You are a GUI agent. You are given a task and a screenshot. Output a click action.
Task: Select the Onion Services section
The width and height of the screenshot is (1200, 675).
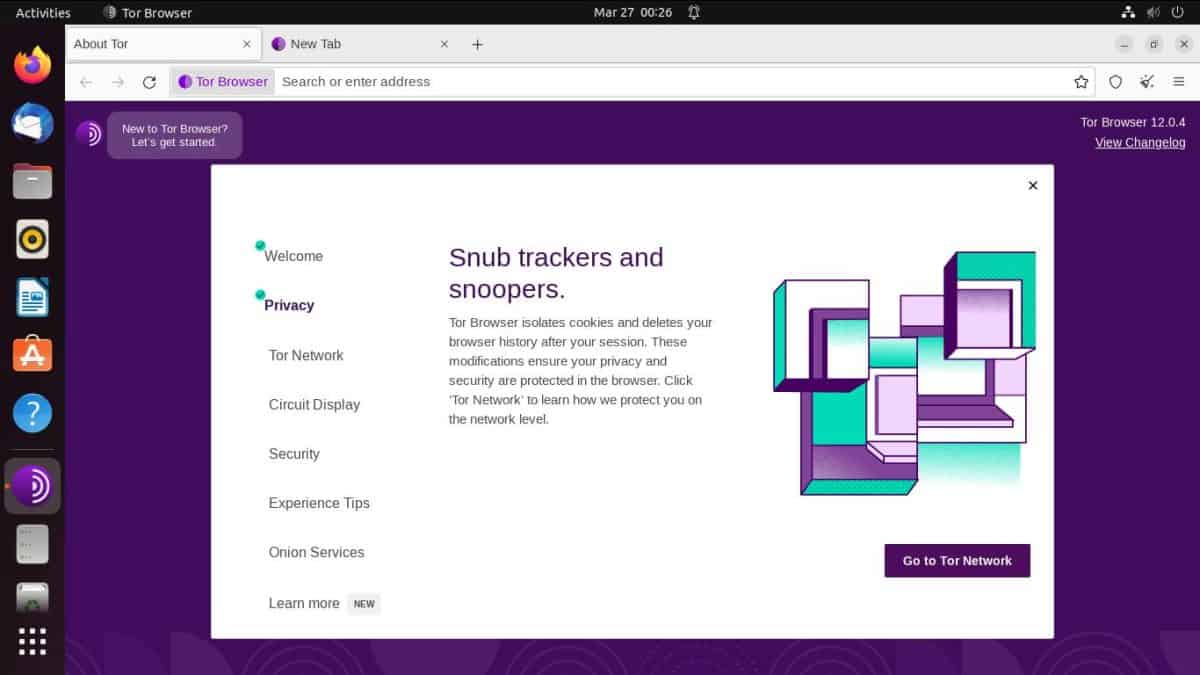pos(316,552)
